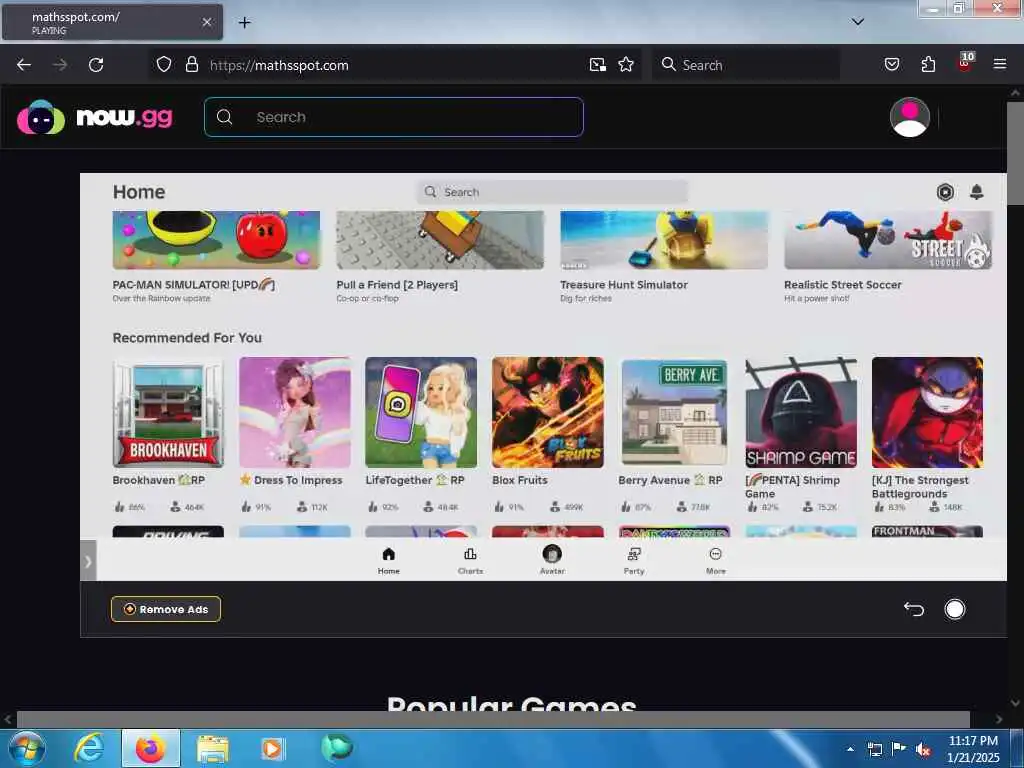Expand the side panel arrow handle

(x=88, y=560)
